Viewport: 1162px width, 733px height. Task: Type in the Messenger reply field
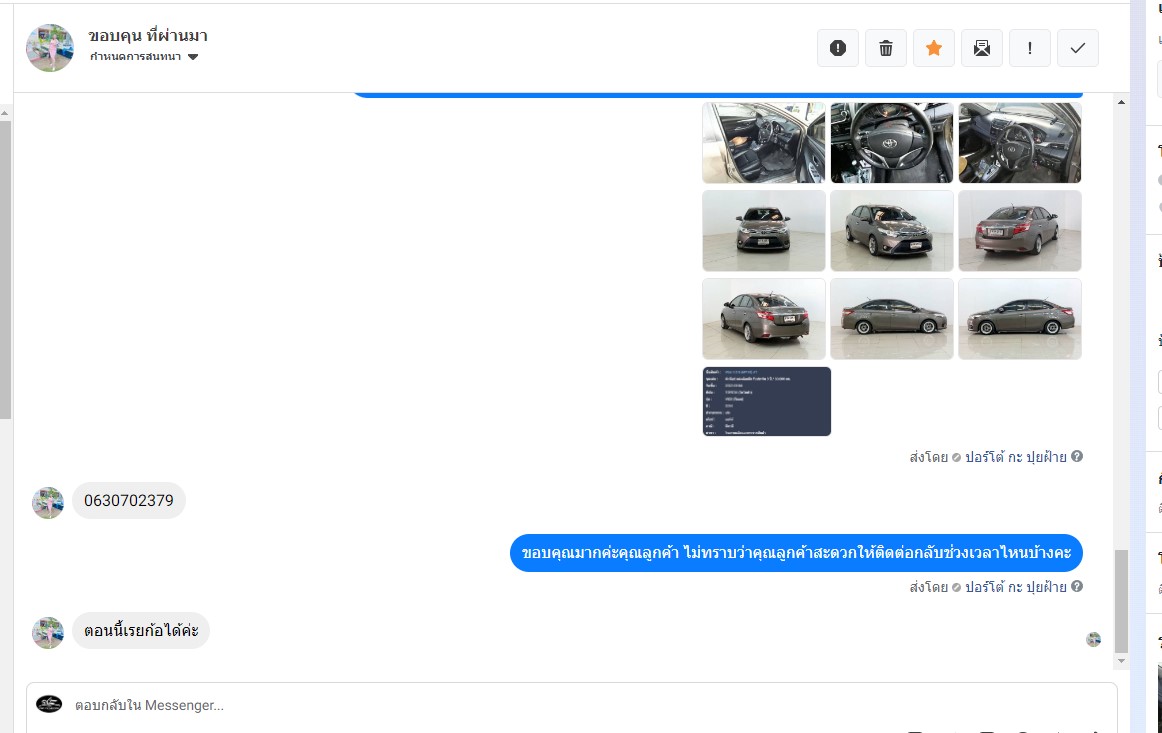point(500,705)
